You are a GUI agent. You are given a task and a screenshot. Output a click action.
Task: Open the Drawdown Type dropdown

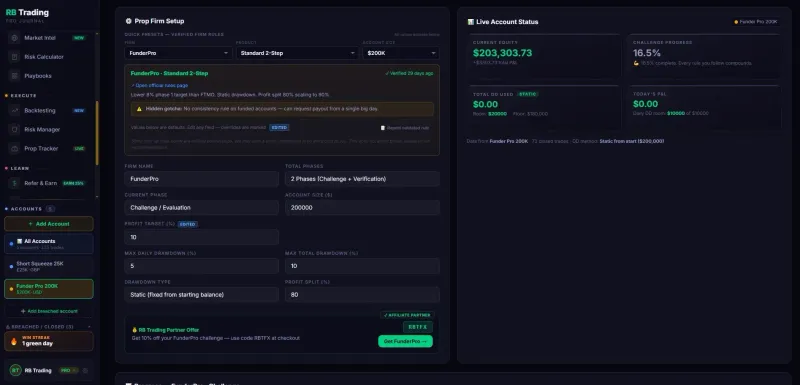point(202,295)
